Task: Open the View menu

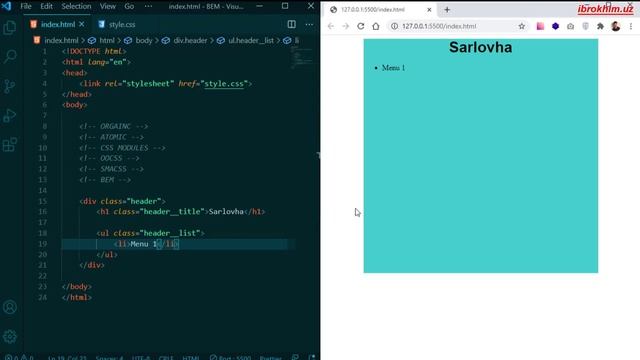Action: 108,6
